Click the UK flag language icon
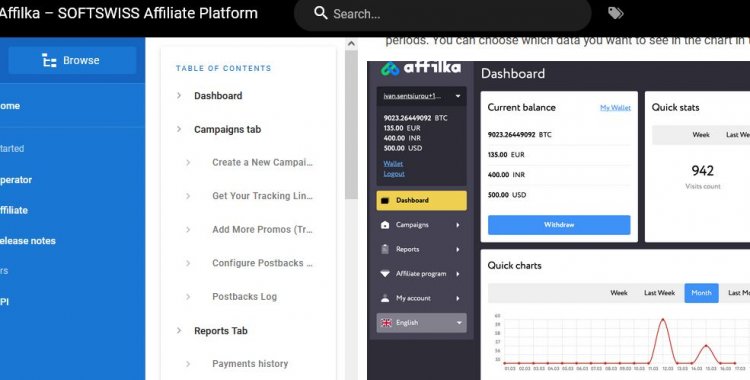 (386, 323)
